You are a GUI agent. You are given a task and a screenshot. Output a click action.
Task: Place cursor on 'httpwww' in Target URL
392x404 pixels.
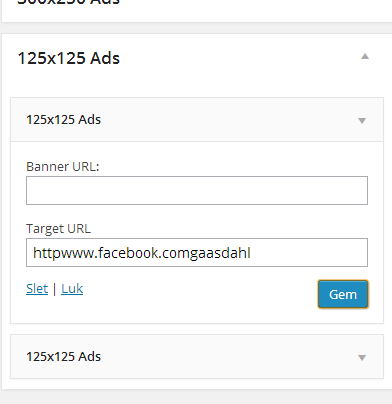64,254
